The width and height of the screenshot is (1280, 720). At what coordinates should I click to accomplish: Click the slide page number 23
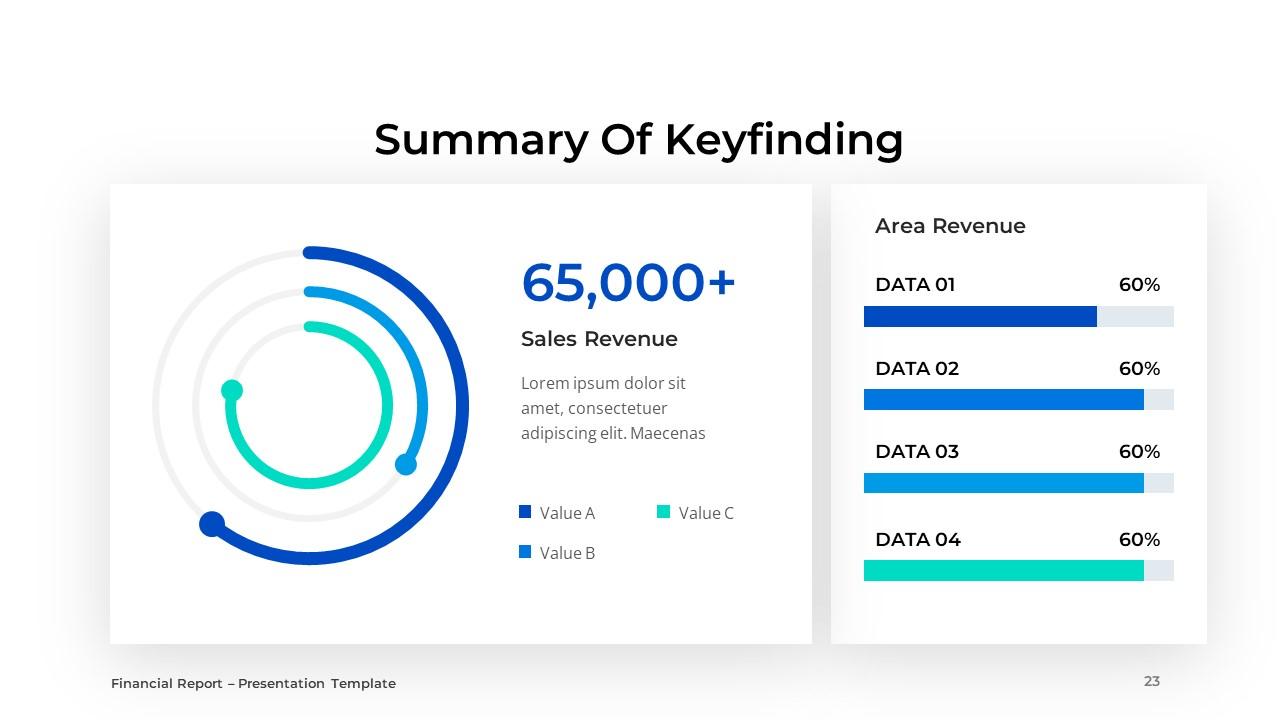1152,681
